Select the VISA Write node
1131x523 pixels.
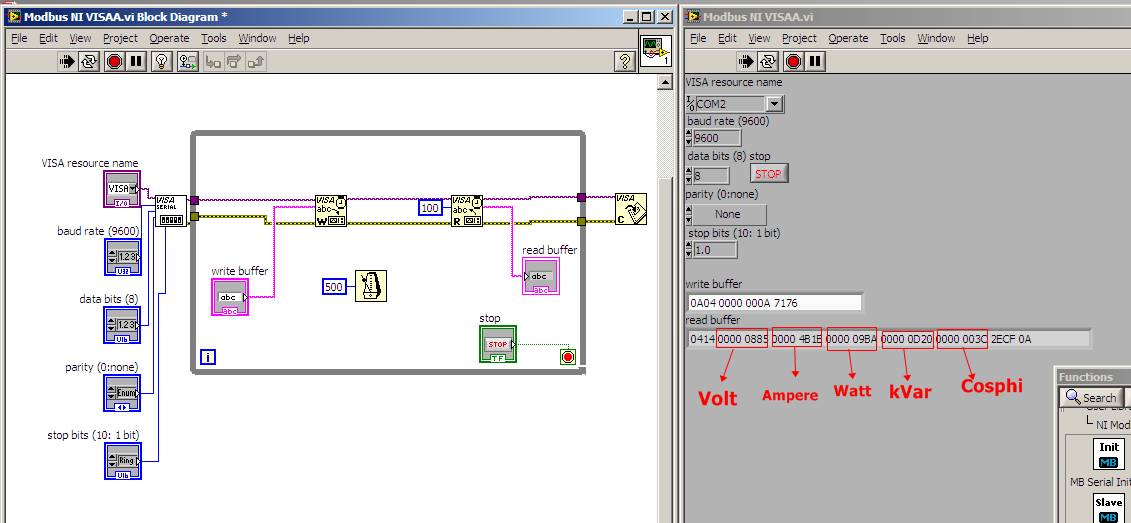pyautogui.click(x=330, y=211)
